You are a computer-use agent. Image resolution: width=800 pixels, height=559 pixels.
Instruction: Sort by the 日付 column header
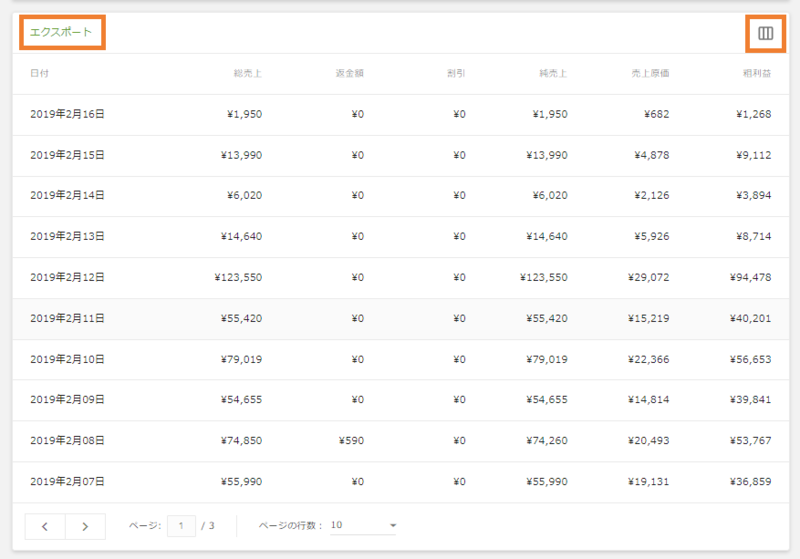tap(40, 74)
